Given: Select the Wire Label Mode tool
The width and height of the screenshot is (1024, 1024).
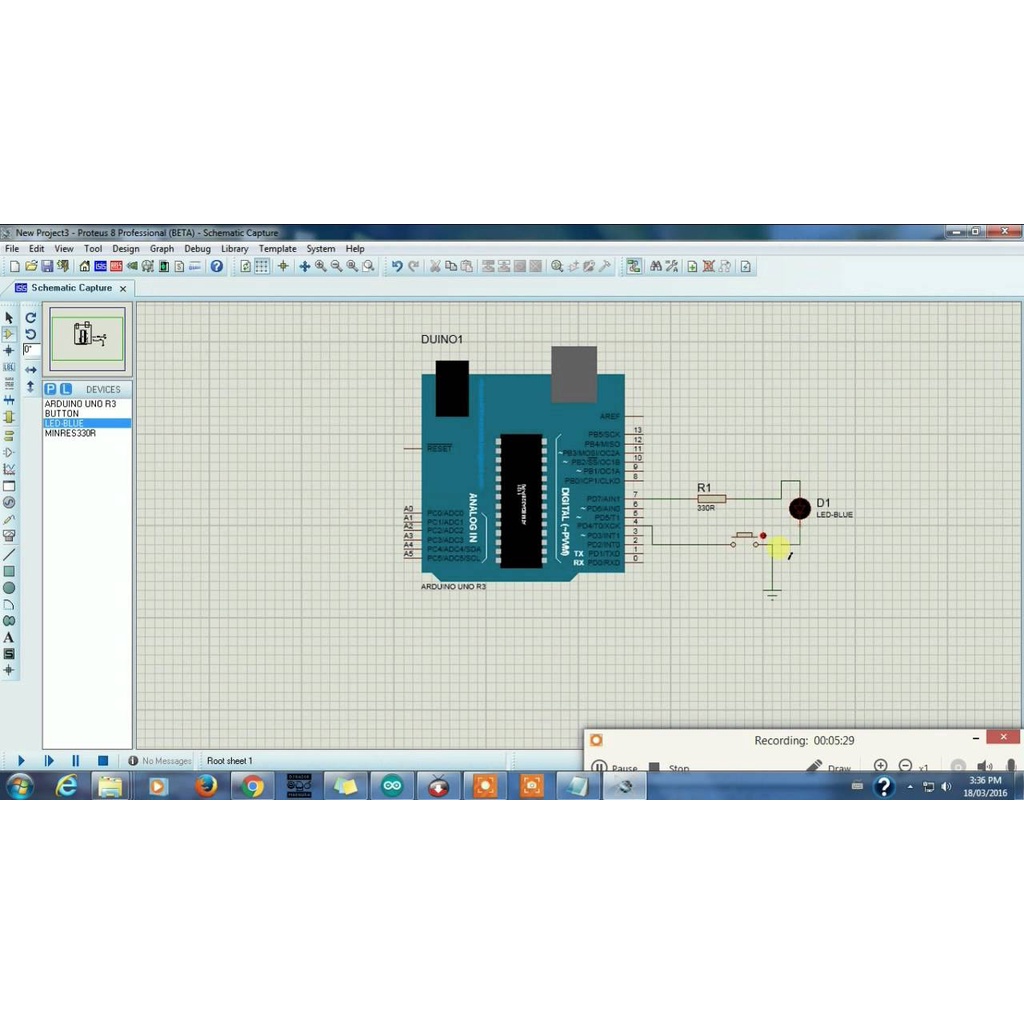Looking at the screenshot, I should click(9, 367).
